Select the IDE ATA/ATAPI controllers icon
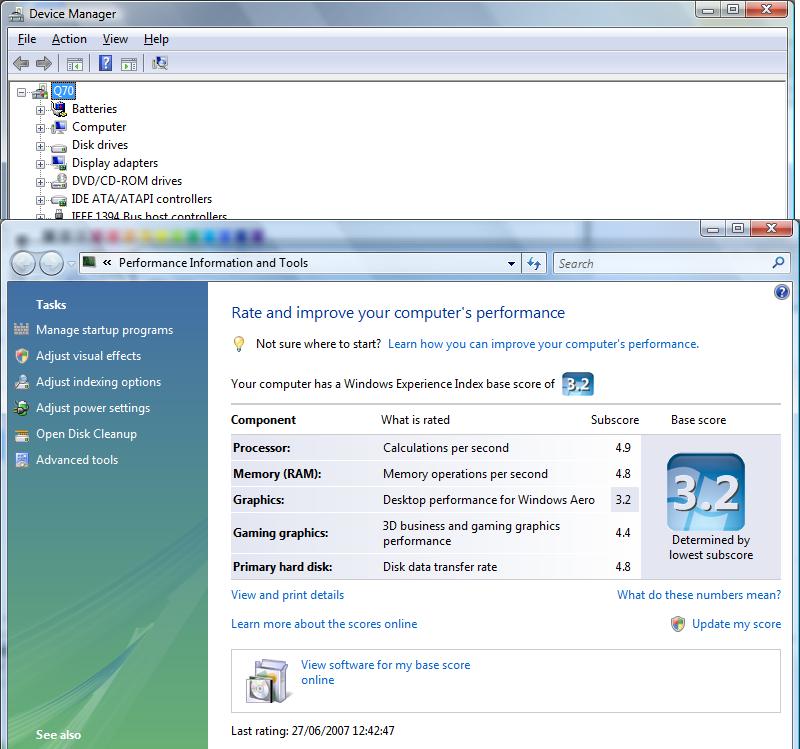800x749 pixels. [x=59, y=199]
